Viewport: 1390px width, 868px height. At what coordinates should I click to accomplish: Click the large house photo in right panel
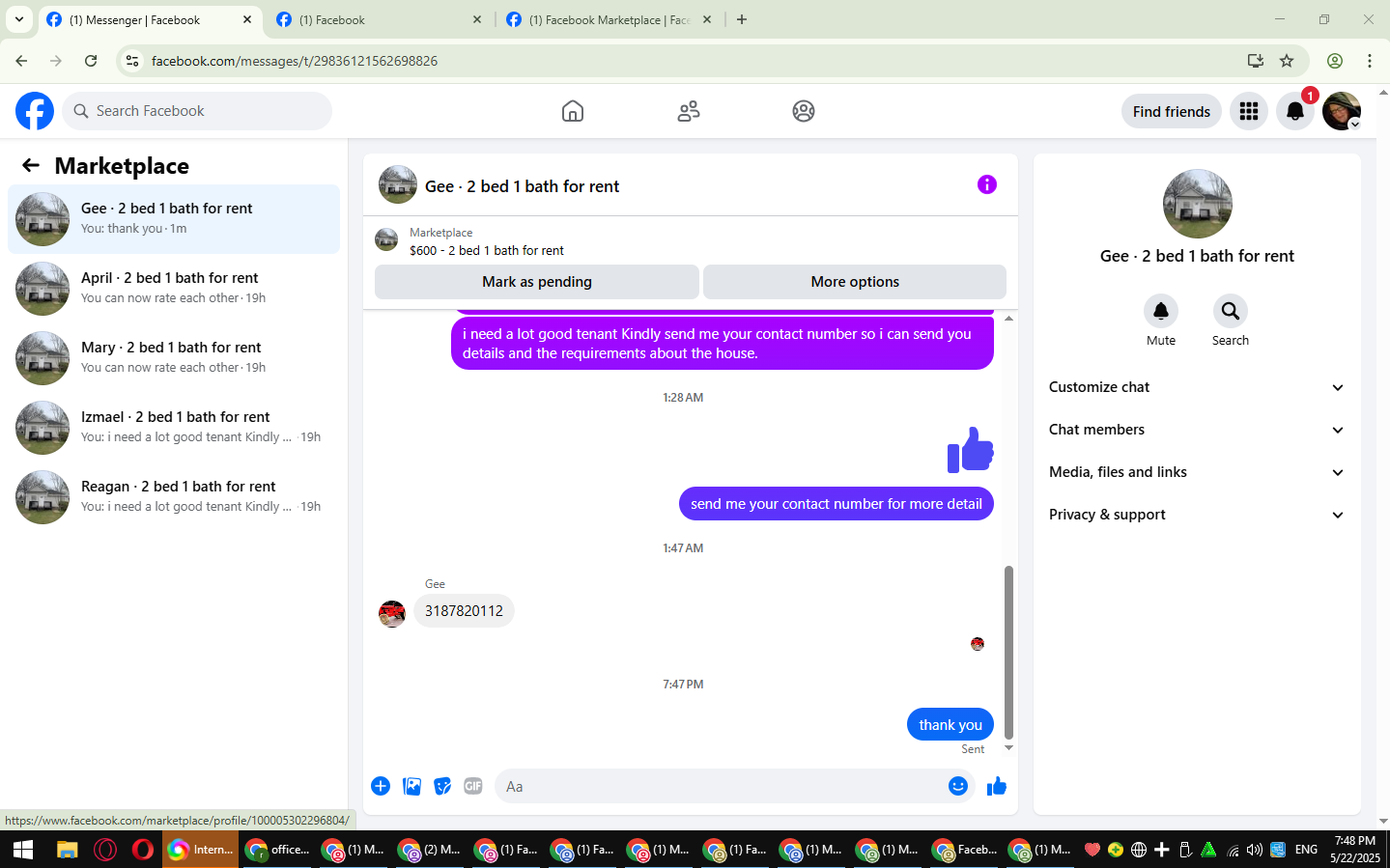tap(1198, 204)
